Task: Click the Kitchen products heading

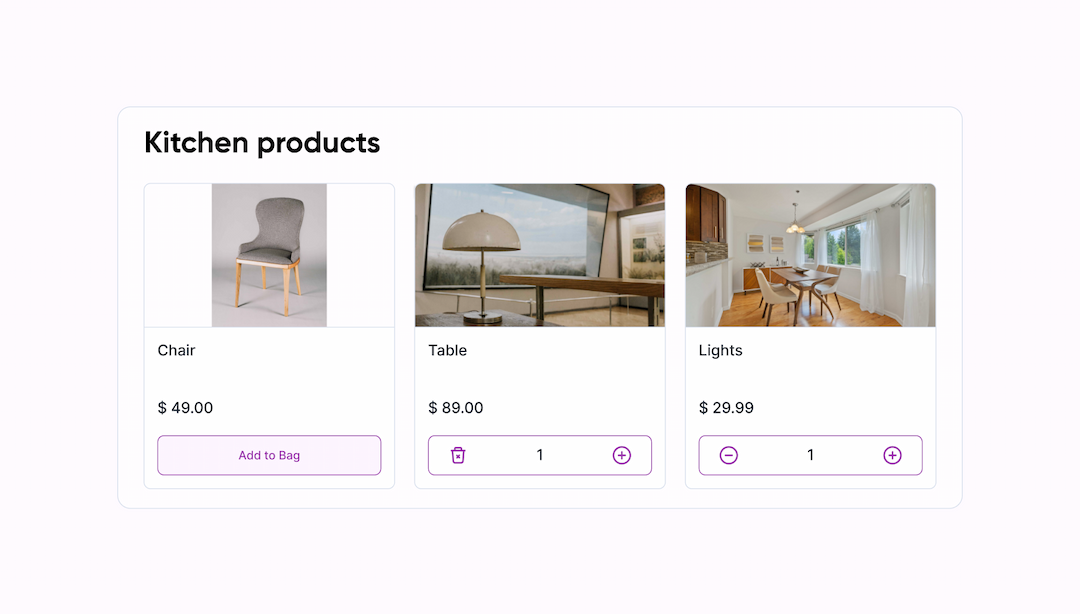Action: 262,142
